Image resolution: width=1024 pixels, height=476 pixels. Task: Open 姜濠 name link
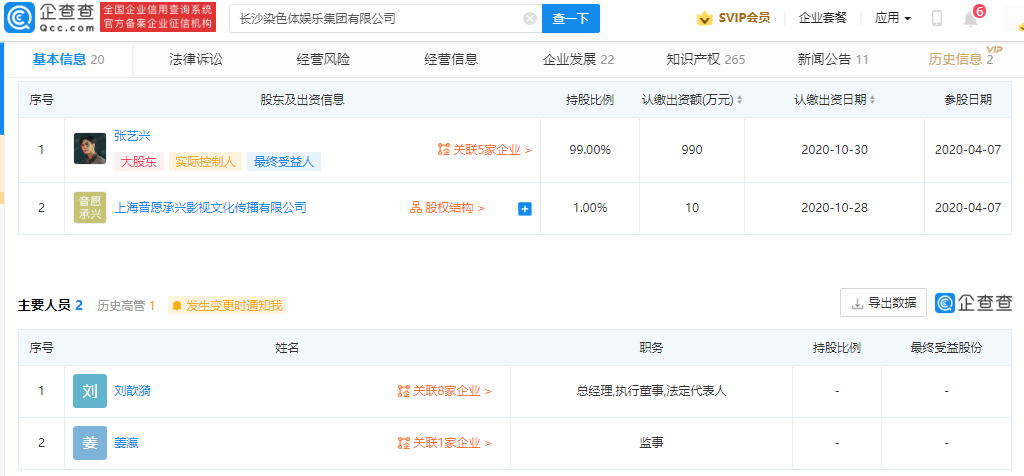127,443
